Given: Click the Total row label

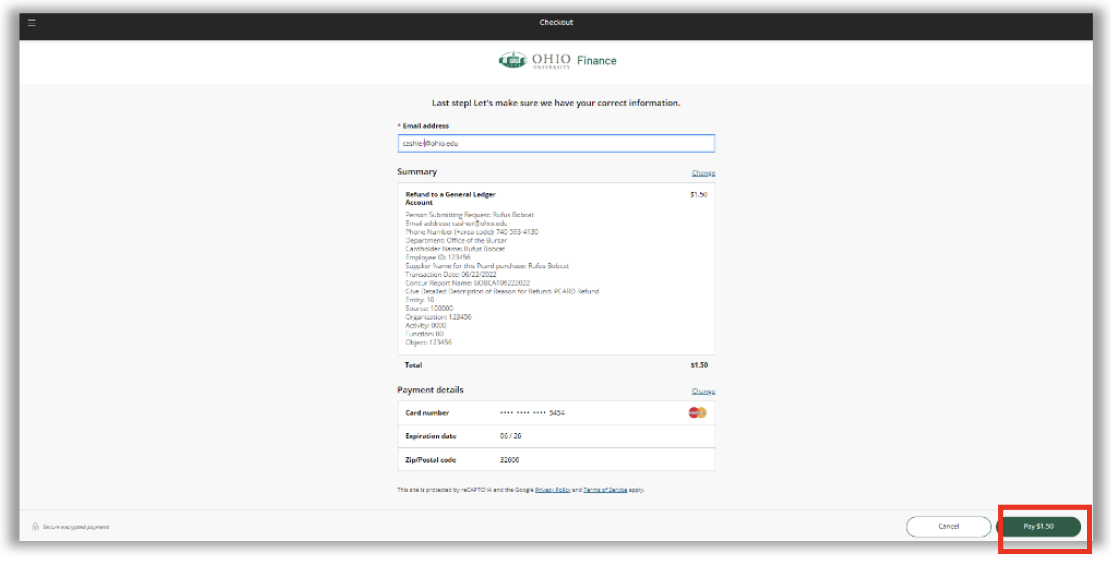Looking at the screenshot, I should point(414,365).
